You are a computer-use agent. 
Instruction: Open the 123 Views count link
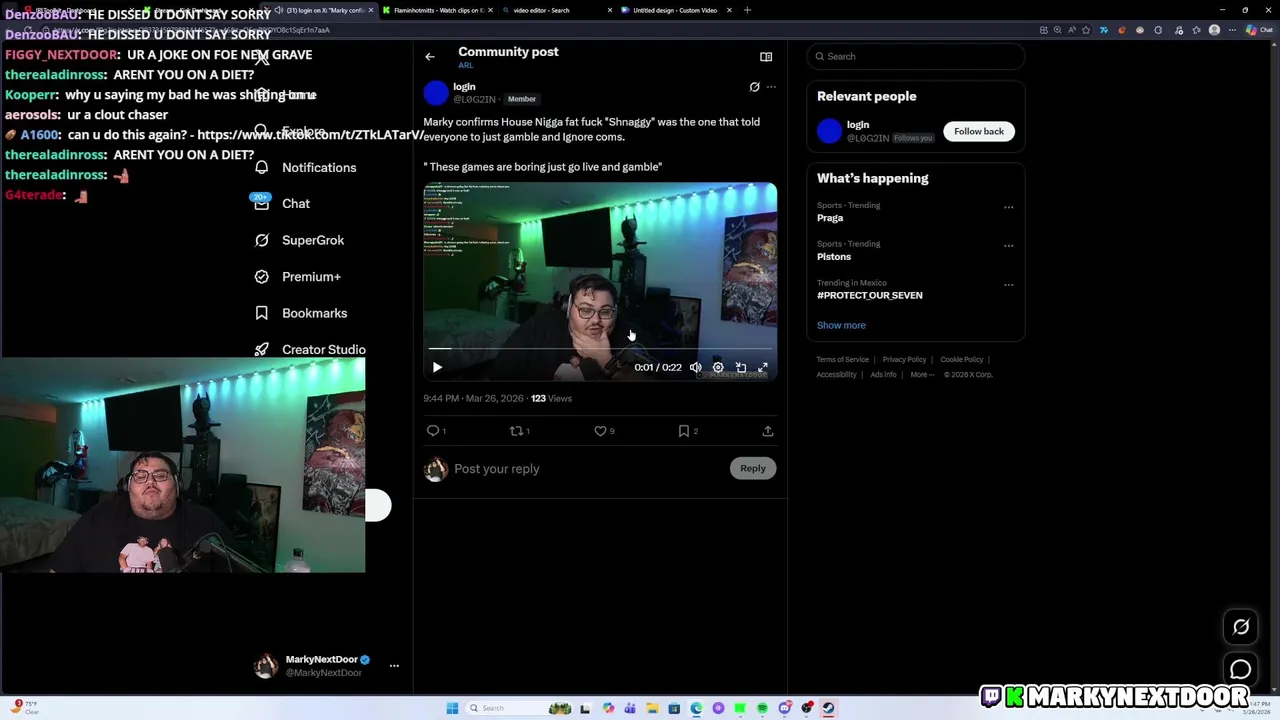[x=551, y=398]
